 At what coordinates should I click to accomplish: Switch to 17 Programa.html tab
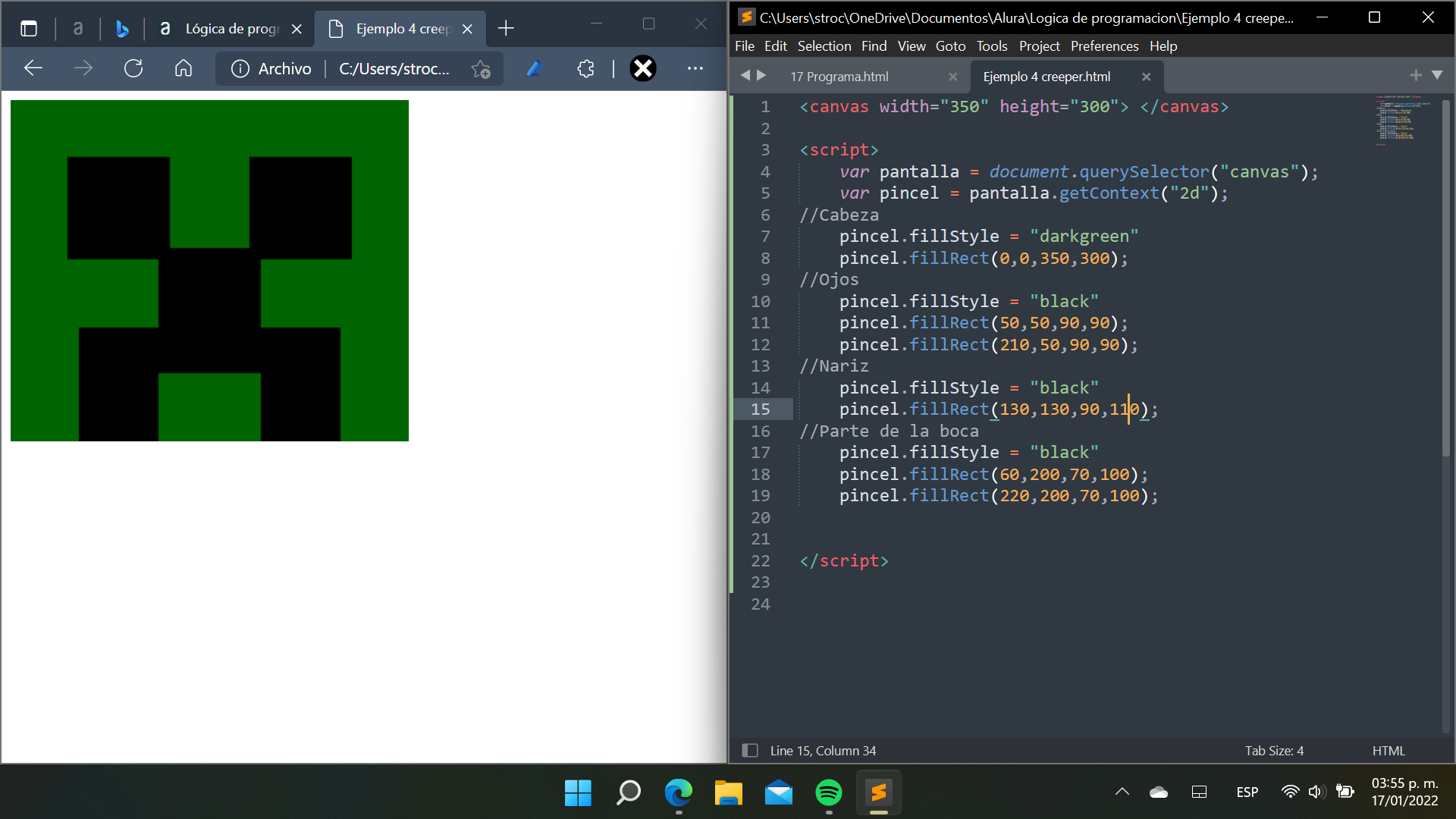pyautogui.click(x=839, y=77)
